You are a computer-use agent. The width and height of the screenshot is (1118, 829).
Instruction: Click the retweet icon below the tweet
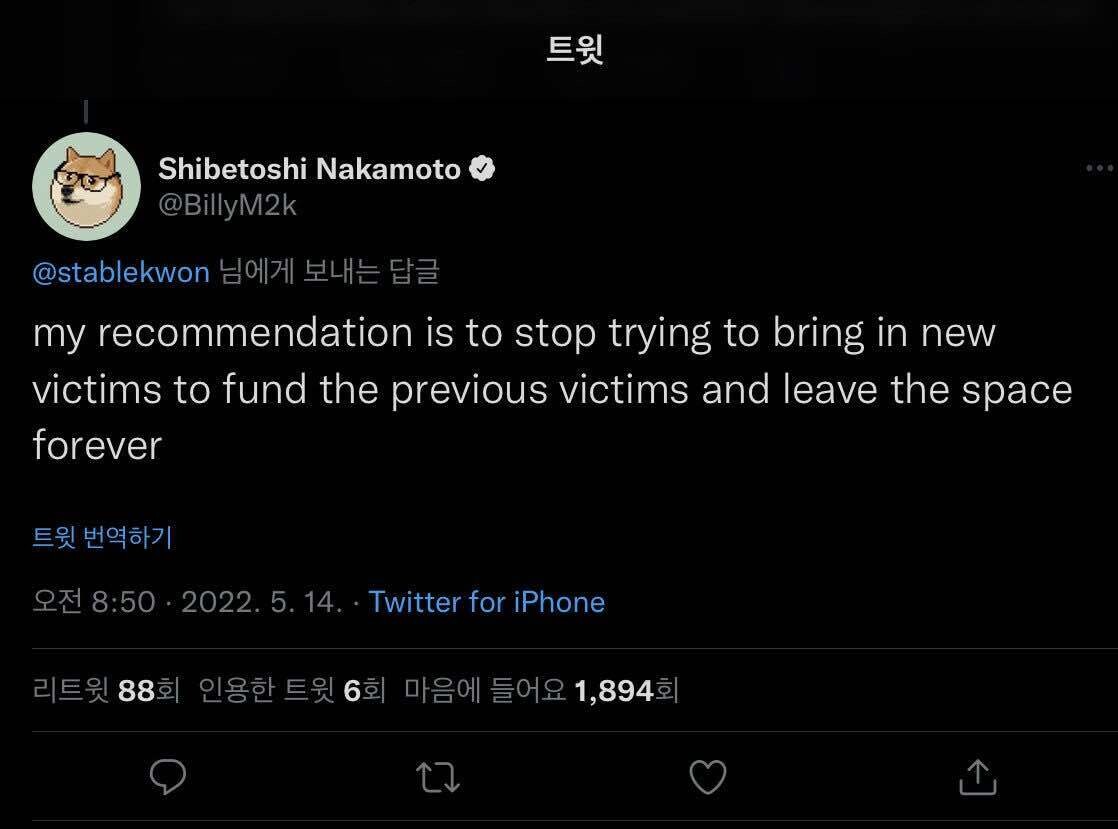438,777
